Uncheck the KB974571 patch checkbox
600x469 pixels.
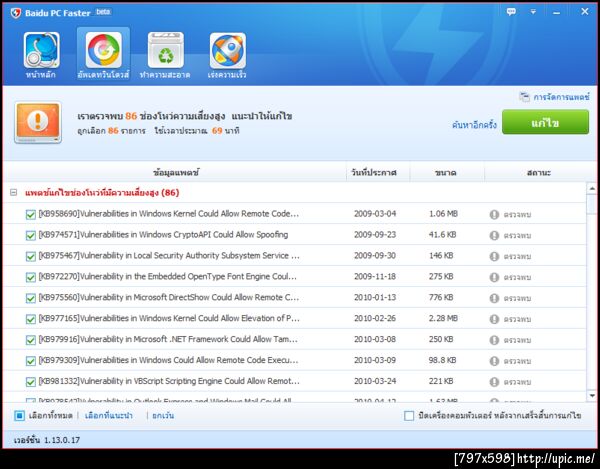coord(31,235)
